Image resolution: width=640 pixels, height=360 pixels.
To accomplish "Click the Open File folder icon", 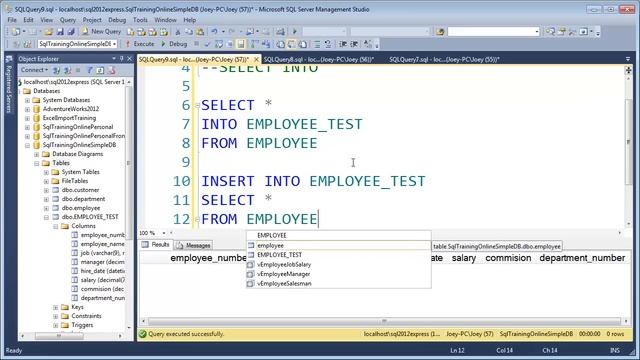I will [x=49, y=31].
